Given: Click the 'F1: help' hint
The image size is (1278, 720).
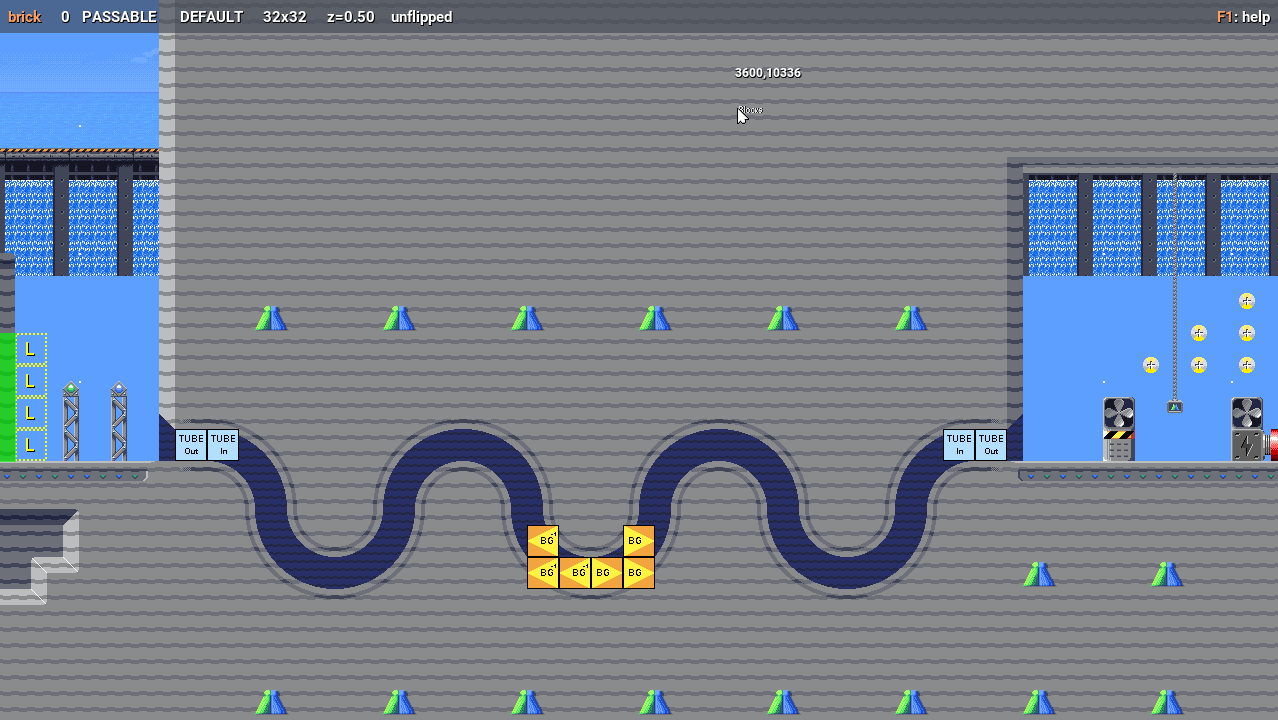Looking at the screenshot, I should 1243,17.
